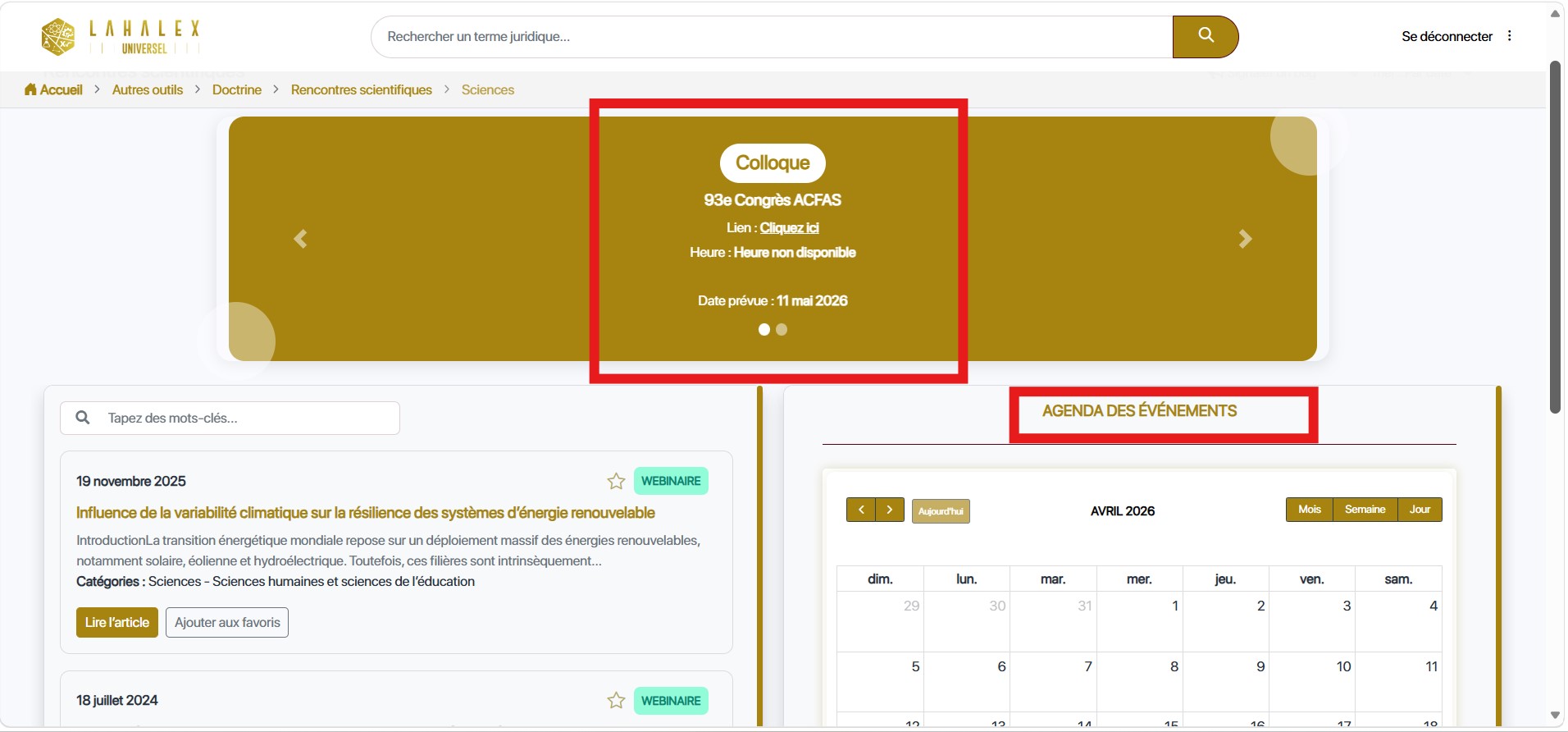
Task: Click the sam. column header in calendar
Action: (1398, 579)
